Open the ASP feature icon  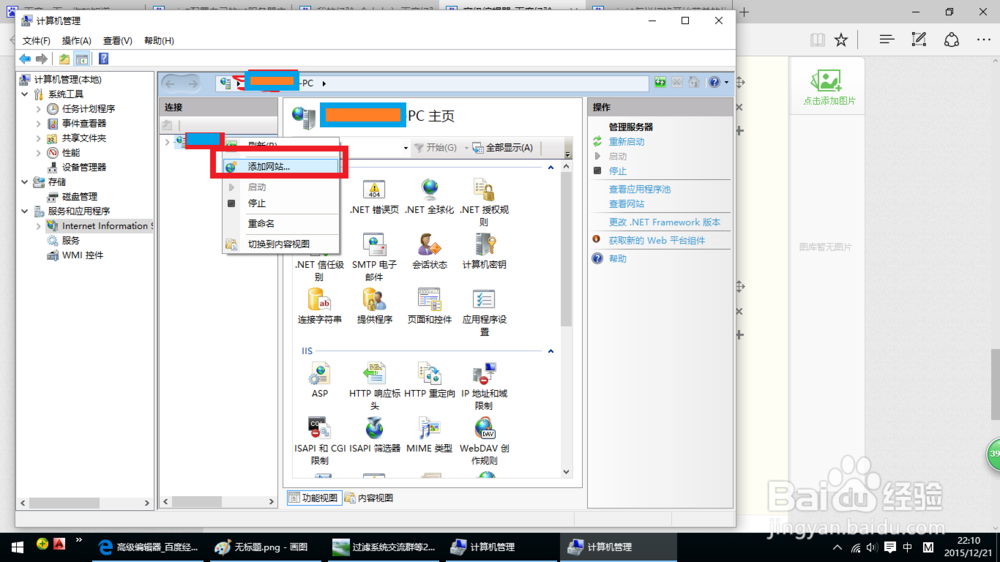320,380
